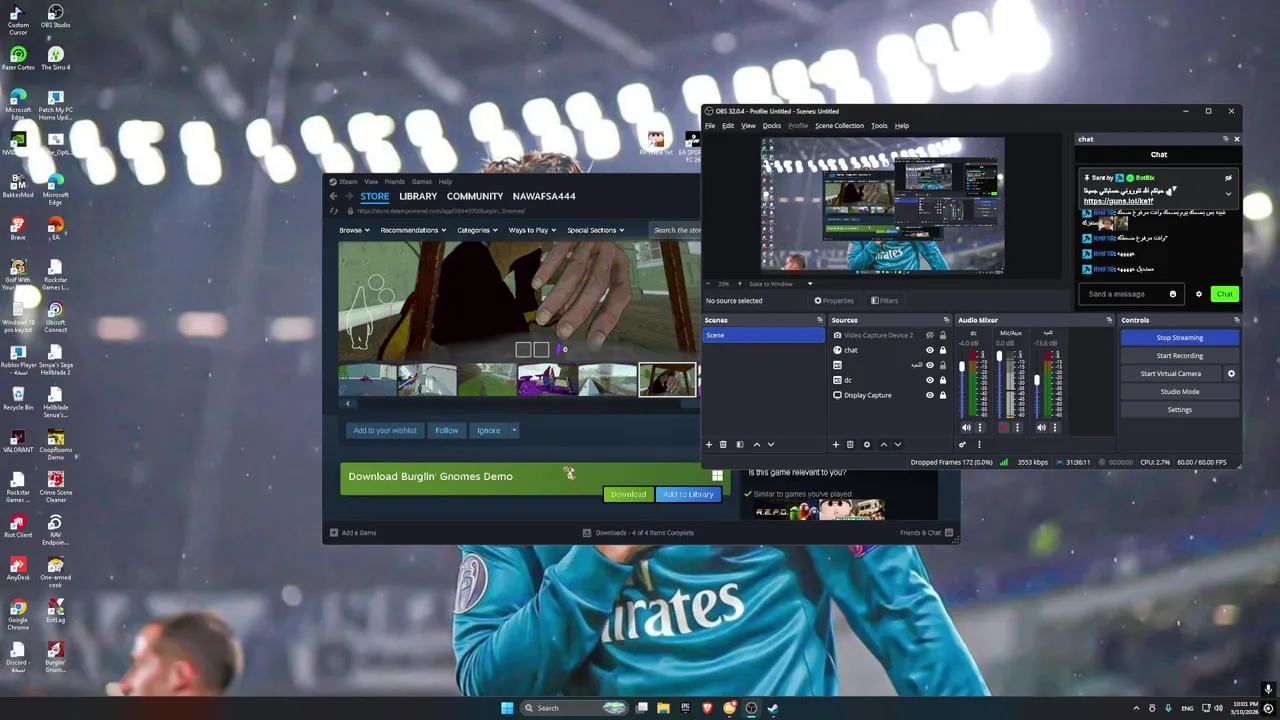
Task: Open Recycle Bin on desktop
Action: pos(17,399)
